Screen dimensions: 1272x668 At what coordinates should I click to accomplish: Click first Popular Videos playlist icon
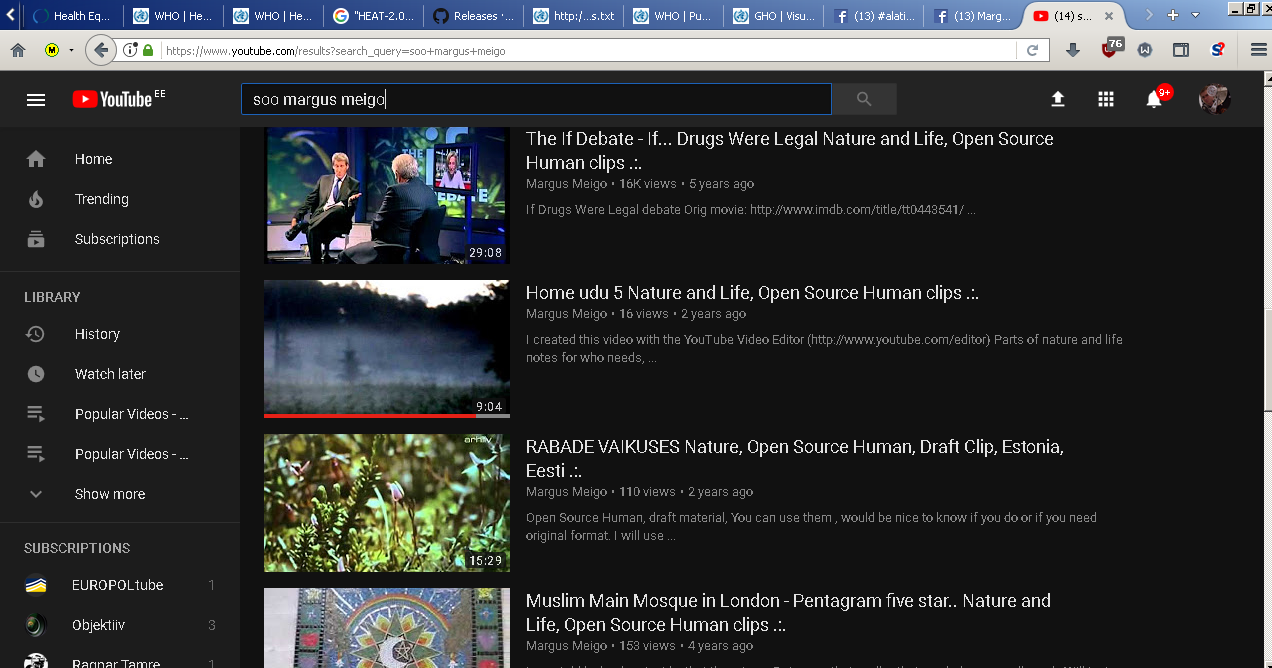pos(36,414)
